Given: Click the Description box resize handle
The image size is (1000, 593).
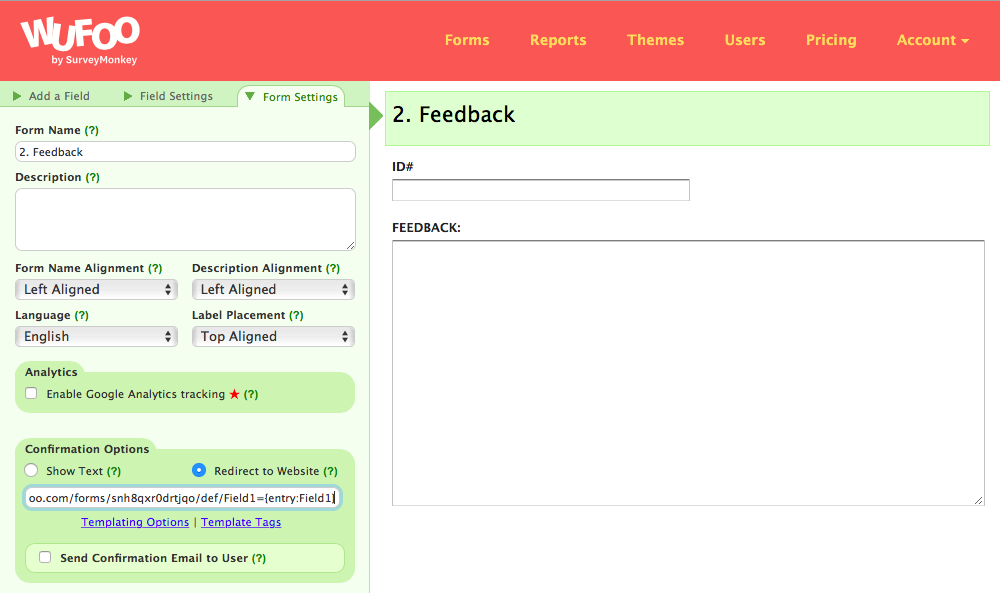Looking at the screenshot, I should click(x=350, y=245).
